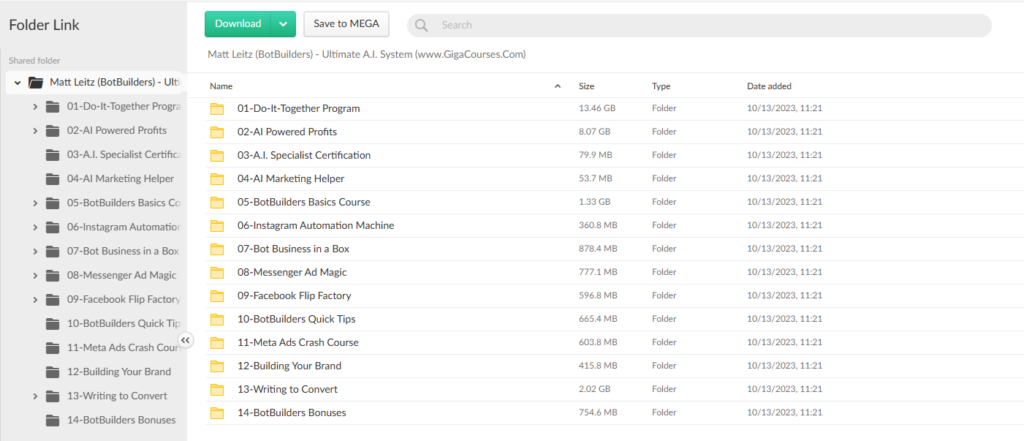Click the root shared folder icon in sidebar
The height and width of the screenshot is (441, 1024).
point(36,82)
